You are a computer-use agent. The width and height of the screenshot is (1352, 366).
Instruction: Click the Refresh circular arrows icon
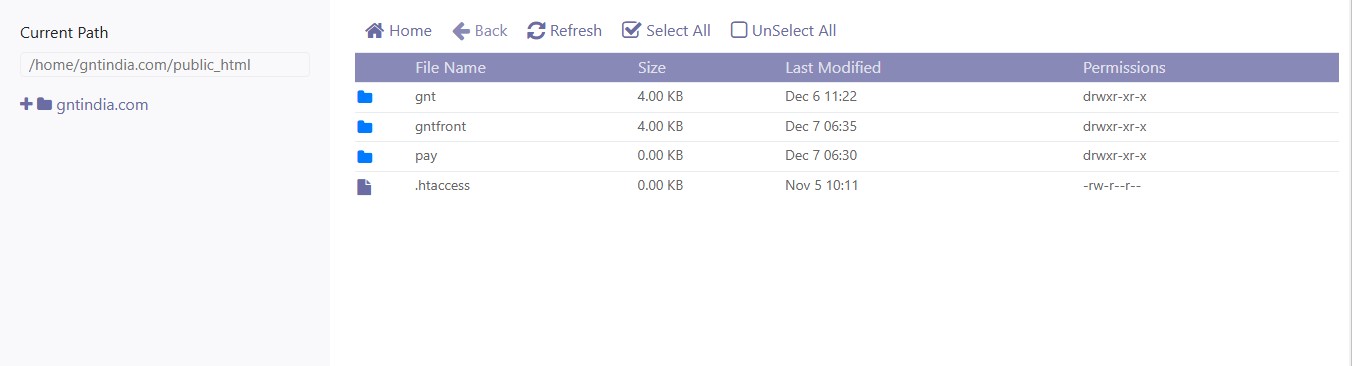[x=537, y=31]
